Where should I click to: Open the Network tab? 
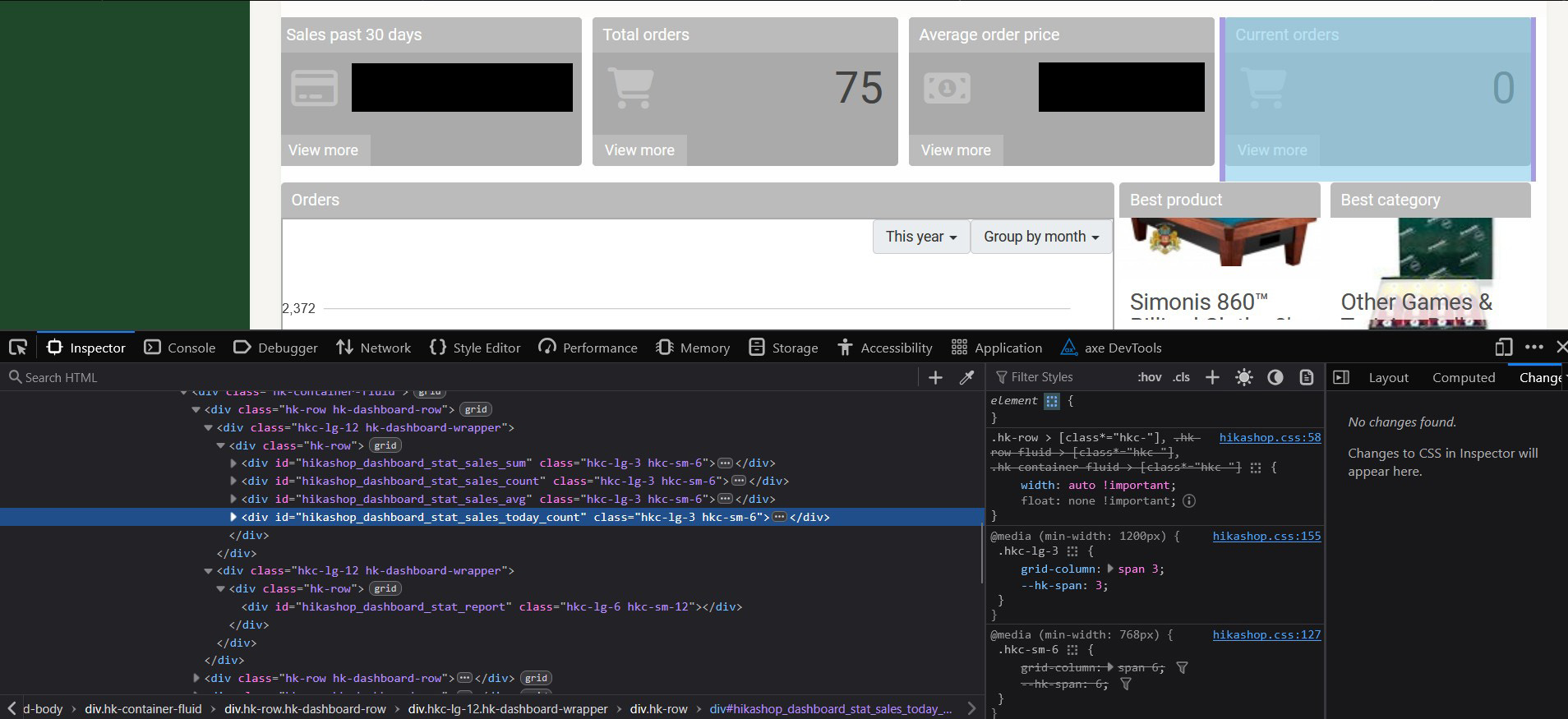coord(374,348)
